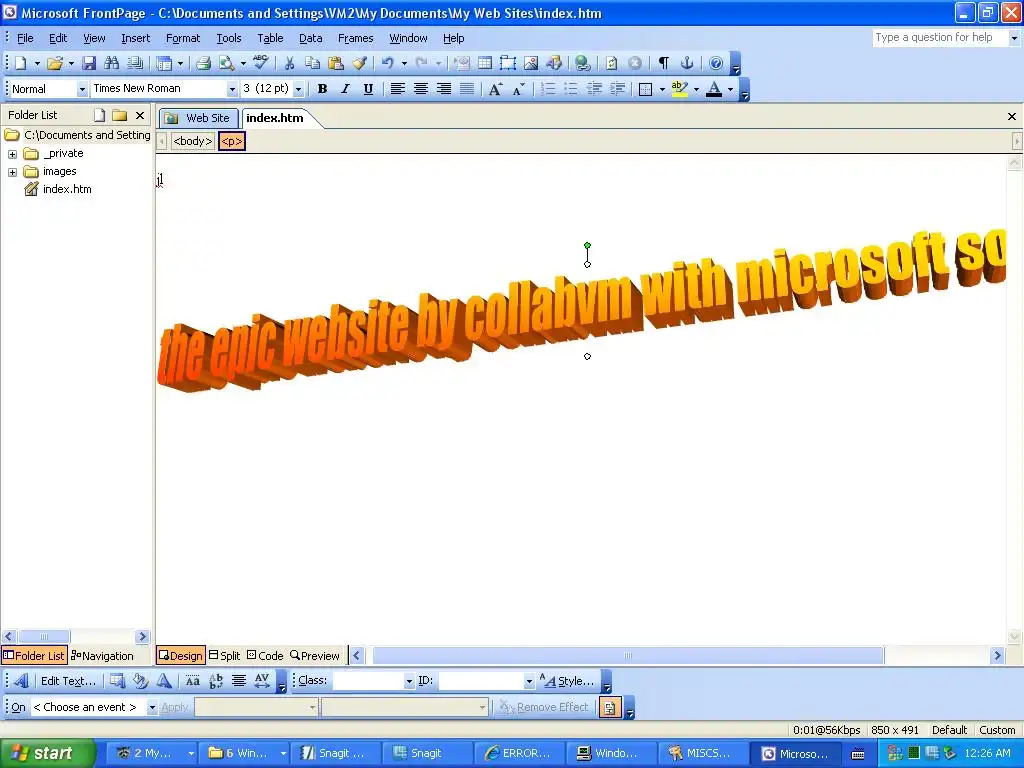Viewport: 1024px width, 768px height.
Task: Select the <body> quick tag
Action: (193, 141)
